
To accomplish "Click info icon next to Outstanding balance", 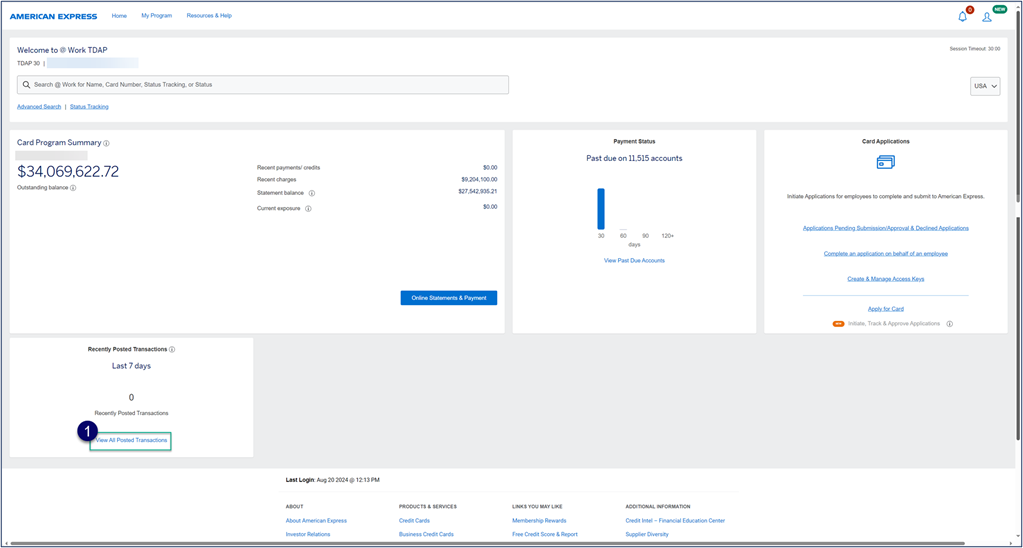I will pos(73,188).
